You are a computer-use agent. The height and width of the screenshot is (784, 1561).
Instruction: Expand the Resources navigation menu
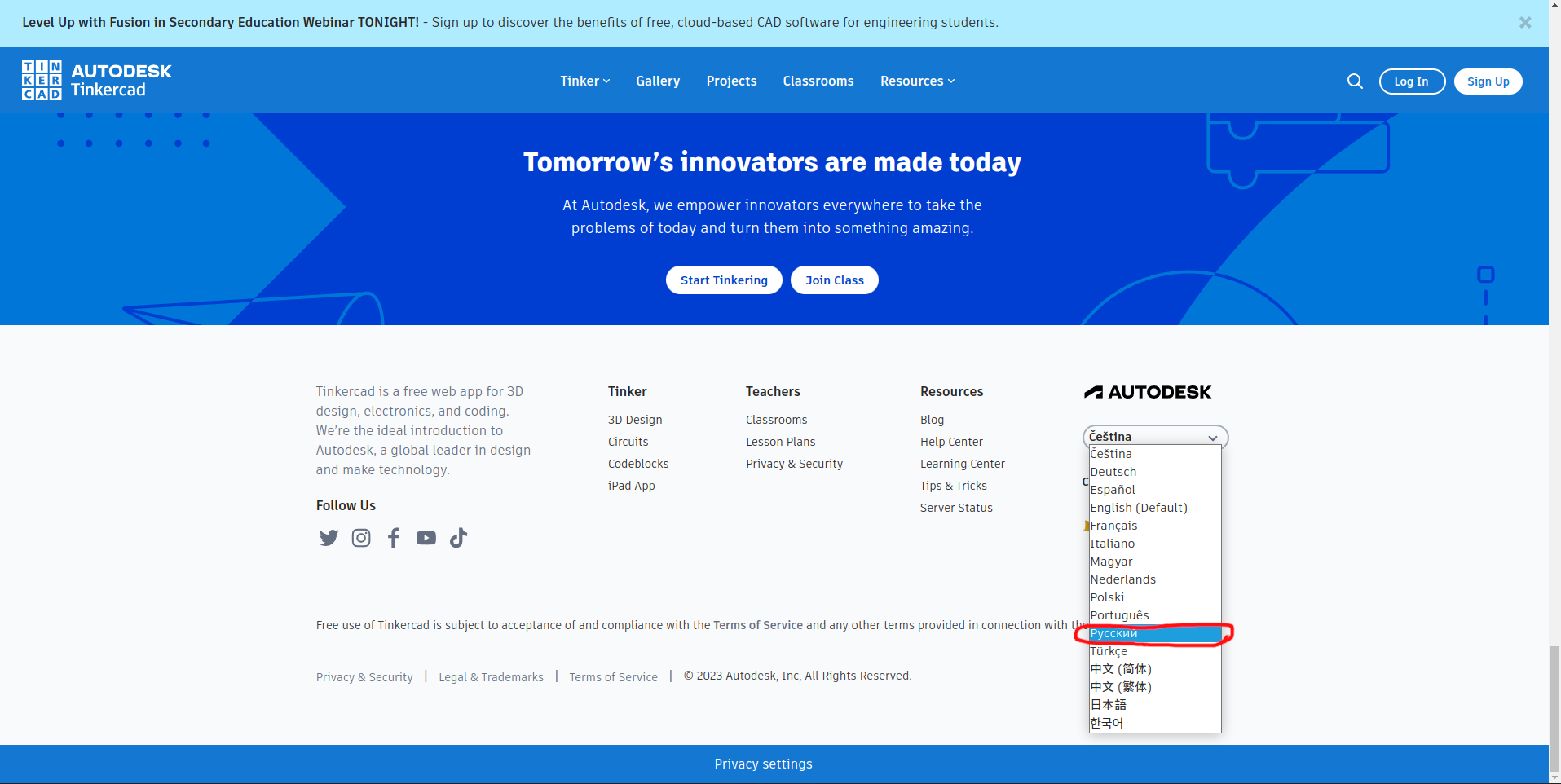pyautogui.click(x=917, y=81)
